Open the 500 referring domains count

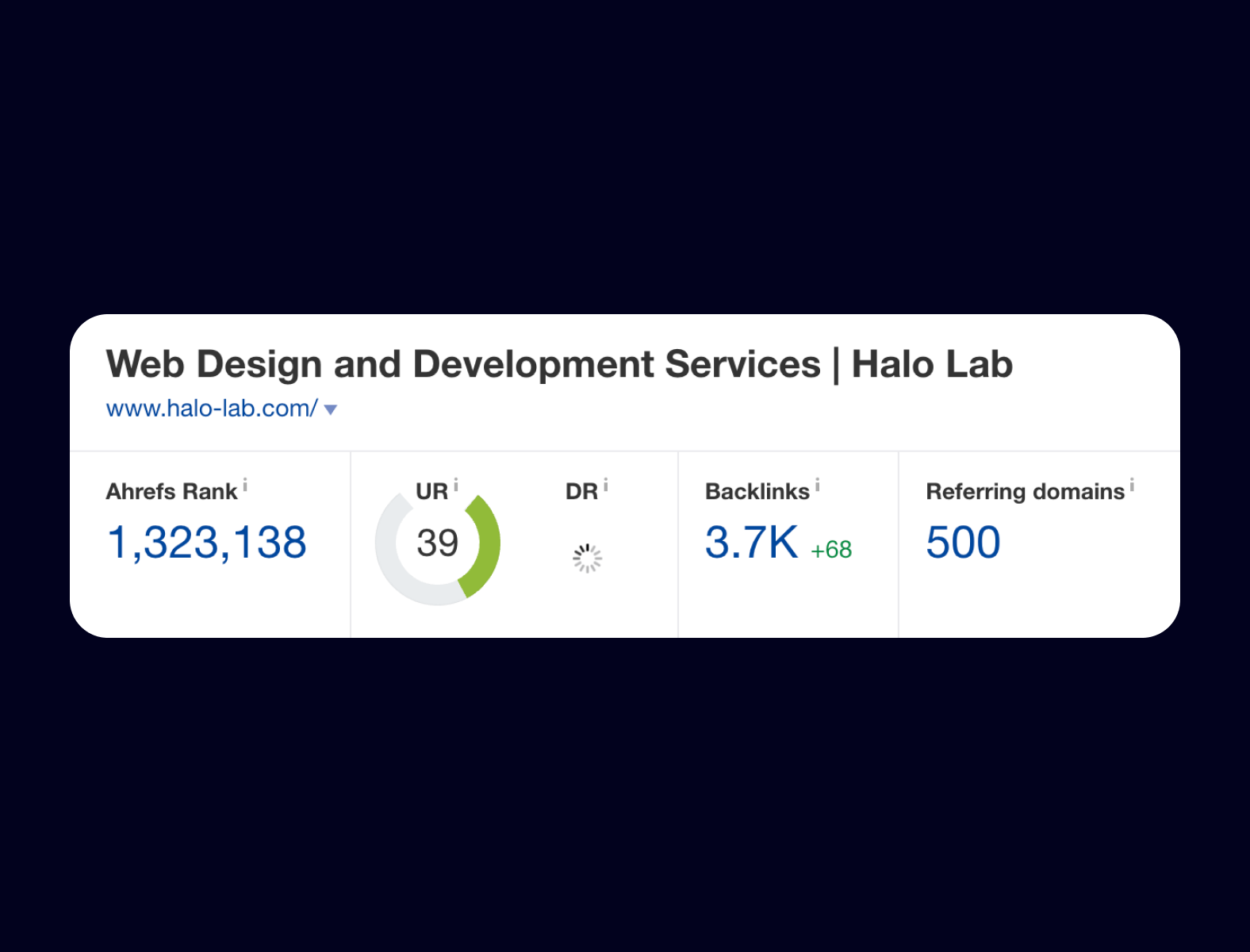tap(963, 543)
